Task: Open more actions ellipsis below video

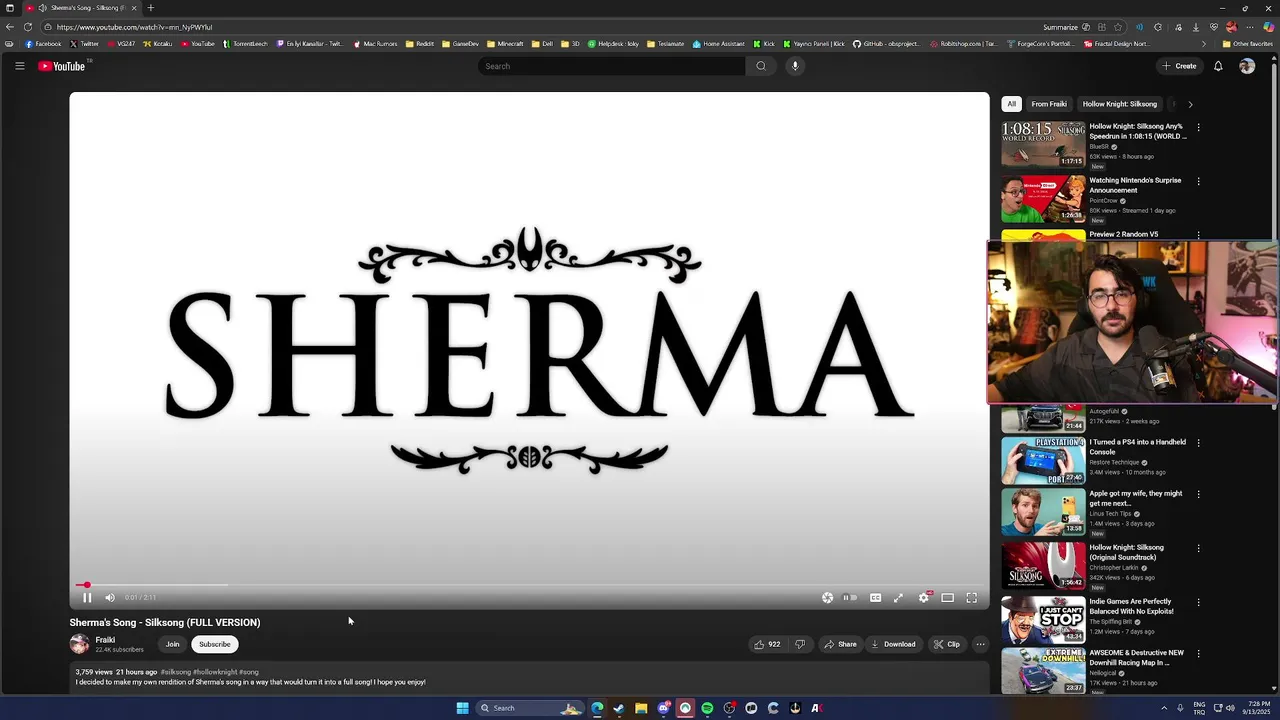Action: click(980, 644)
